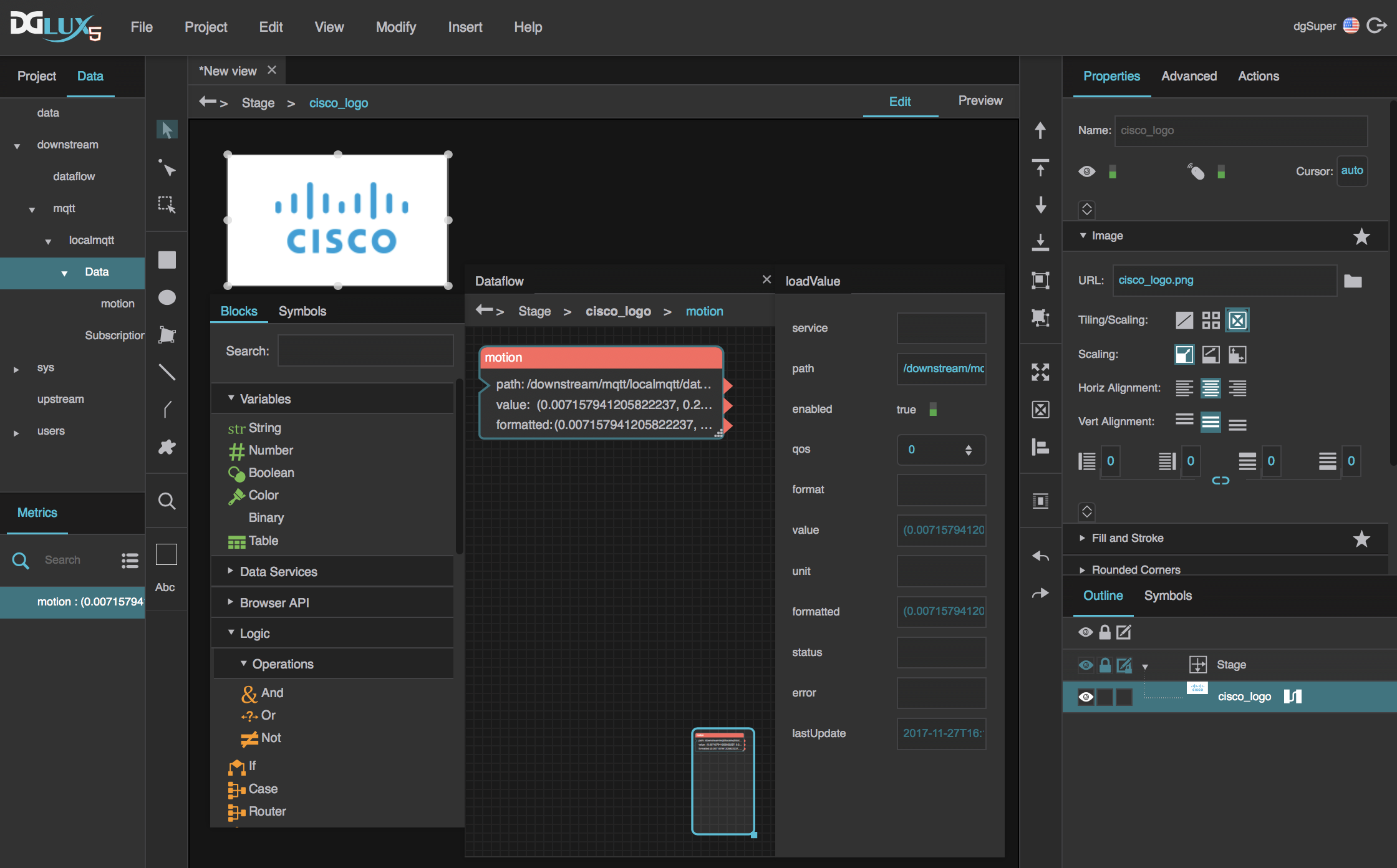Toggle the Stage lock icon in Outline
Viewport: 1397px width, 868px height.
(1105, 665)
